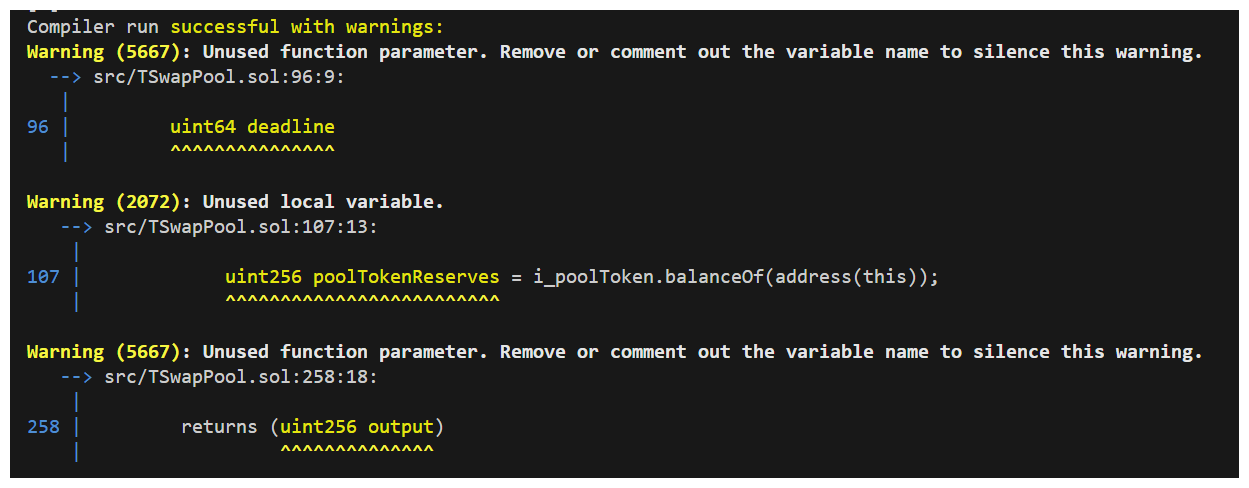Click the 'uint64 deadline' code text
This screenshot has width=1249, height=488.
(252, 127)
